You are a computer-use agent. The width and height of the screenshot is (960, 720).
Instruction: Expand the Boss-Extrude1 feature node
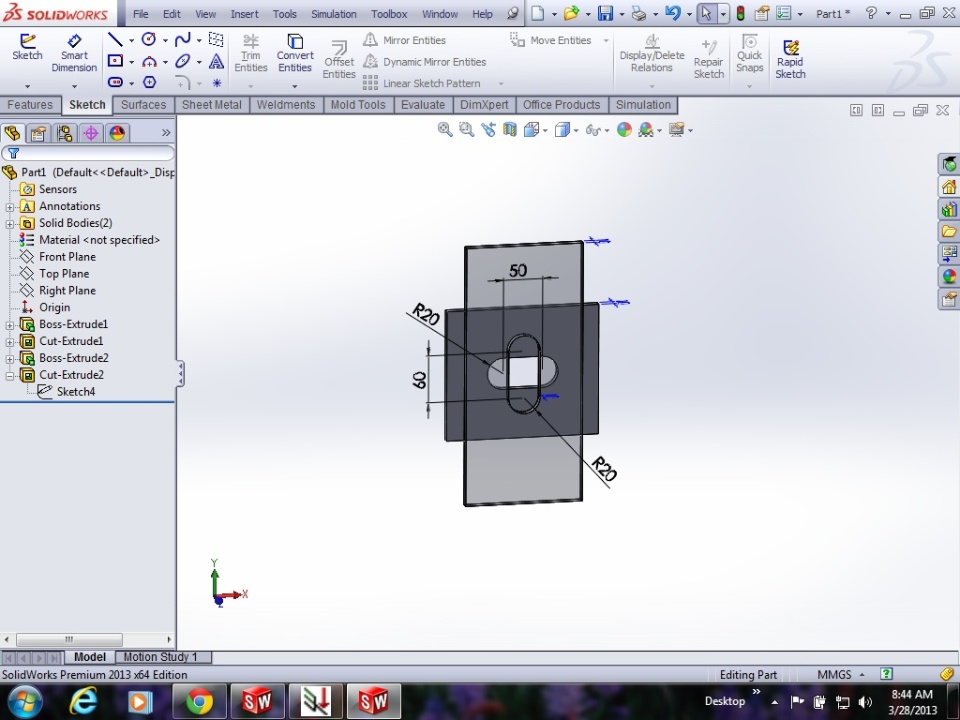9,325
